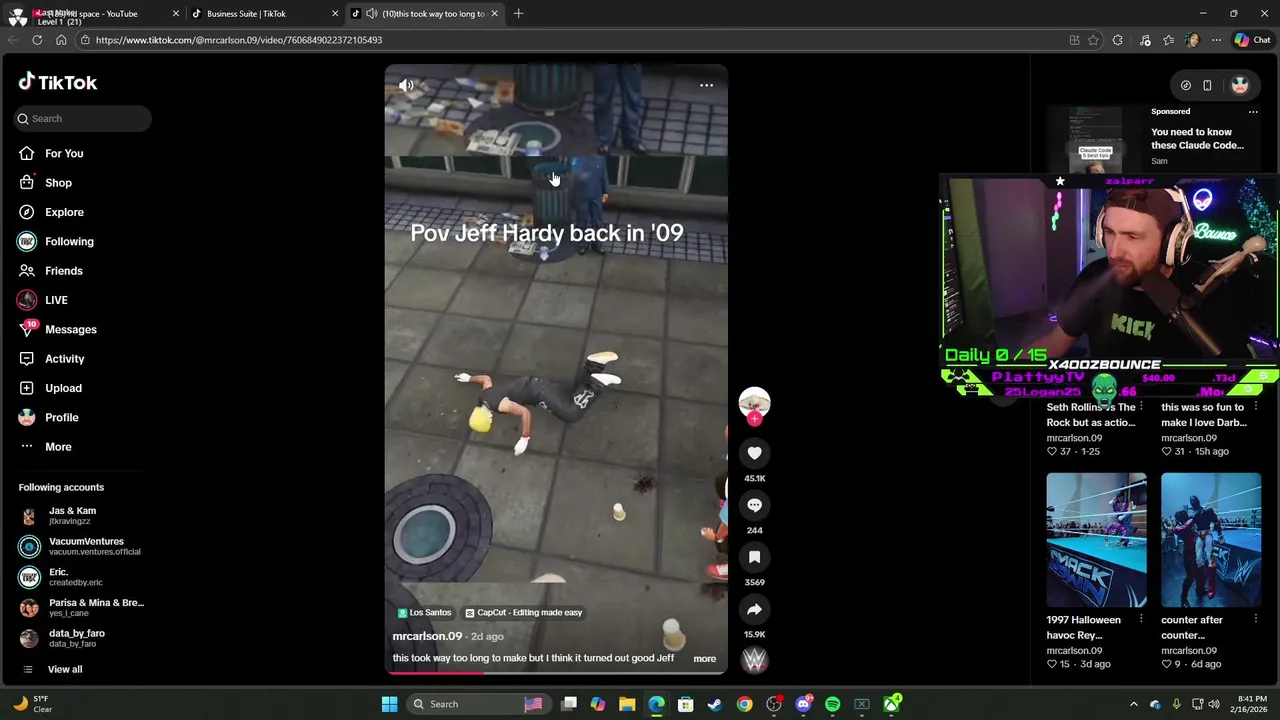The image size is (1280, 720).
Task: Click the TikTok logo
Action: click(58, 82)
